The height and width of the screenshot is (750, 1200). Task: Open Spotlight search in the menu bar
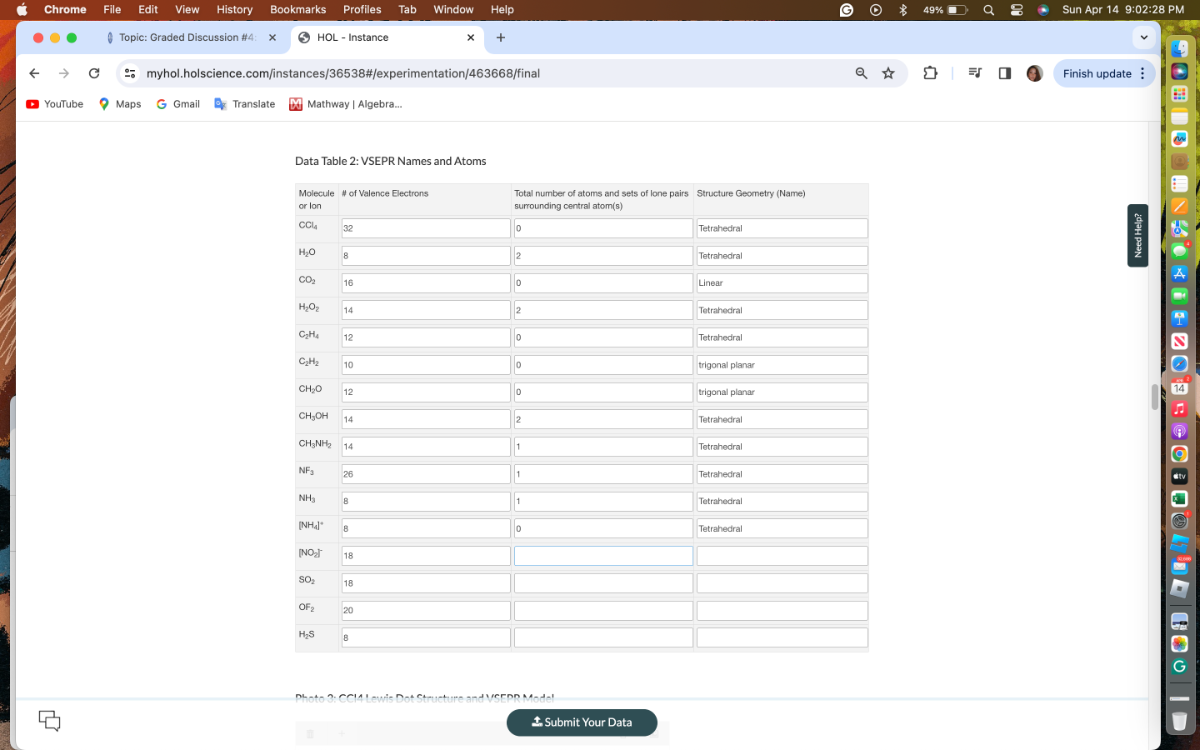[987, 9]
